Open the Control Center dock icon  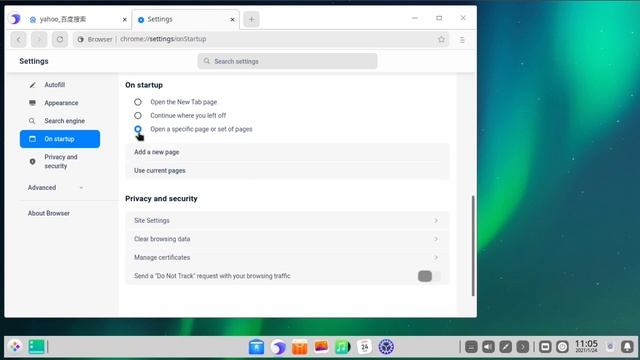pos(386,347)
